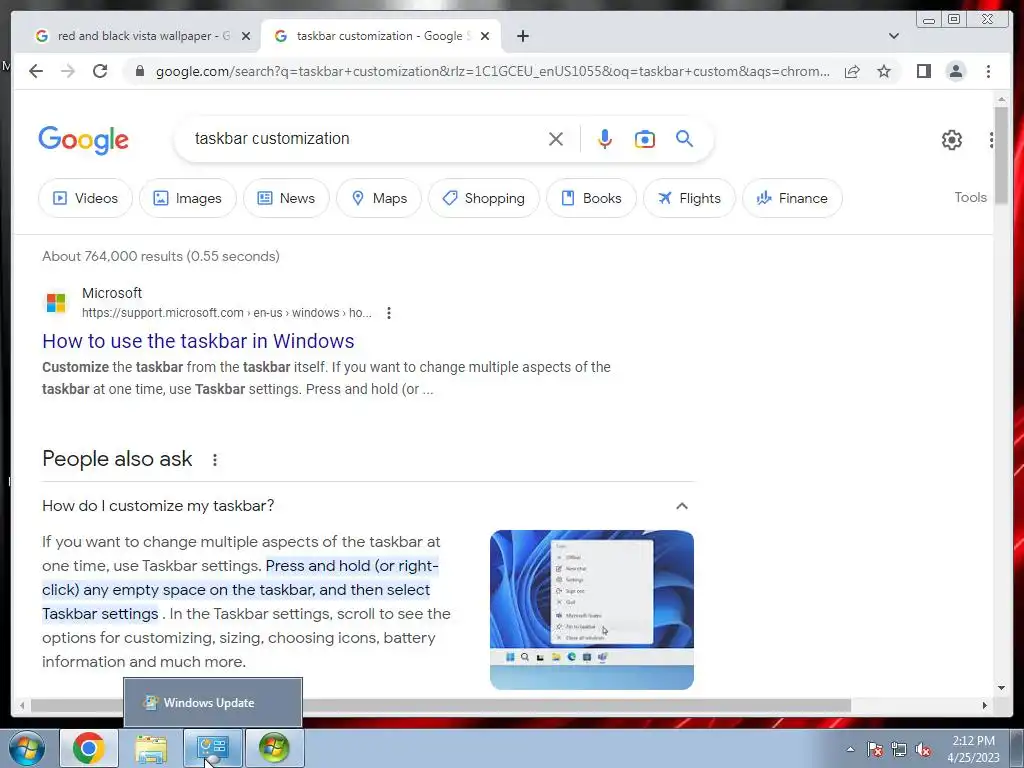The width and height of the screenshot is (1024, 768).
Task: Click the Chrome icon in the taskbar
Action: pyautogui.click(x=89, y=748)
